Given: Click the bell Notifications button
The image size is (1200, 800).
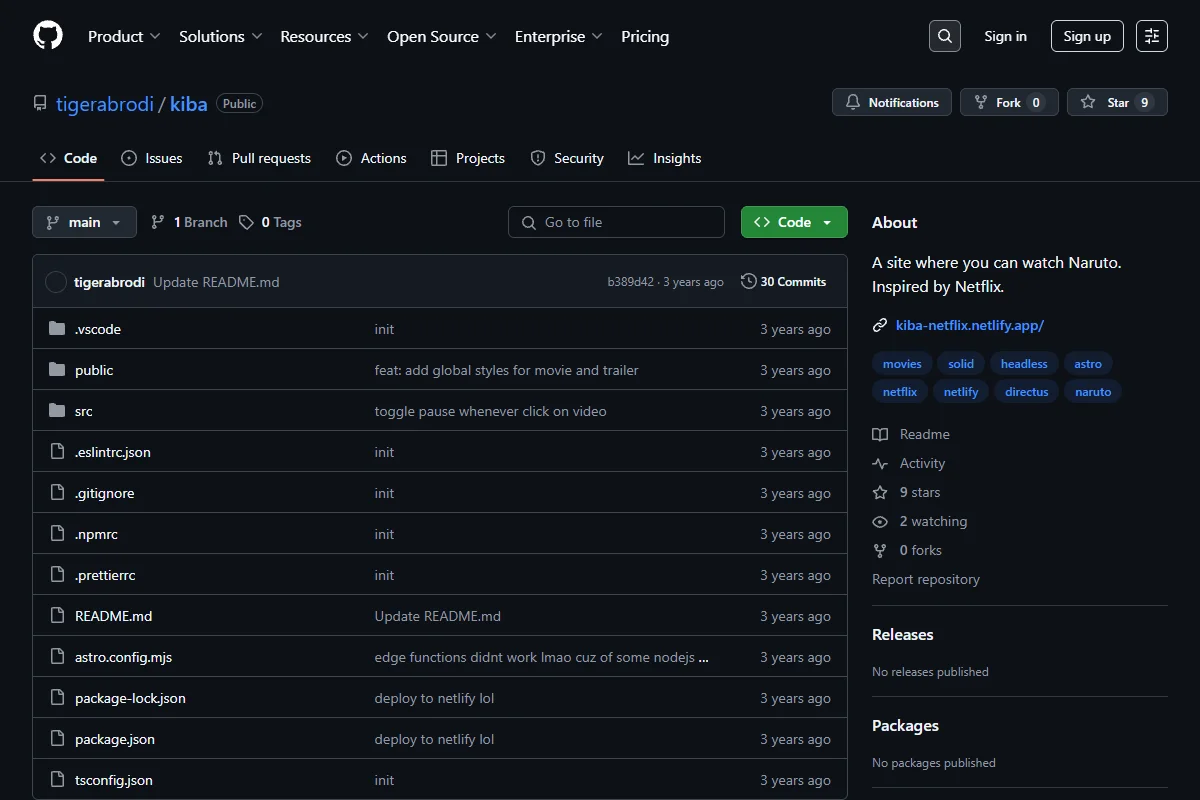Looking at the screenshot, I should pyautogui.click(x=892, y=102).
